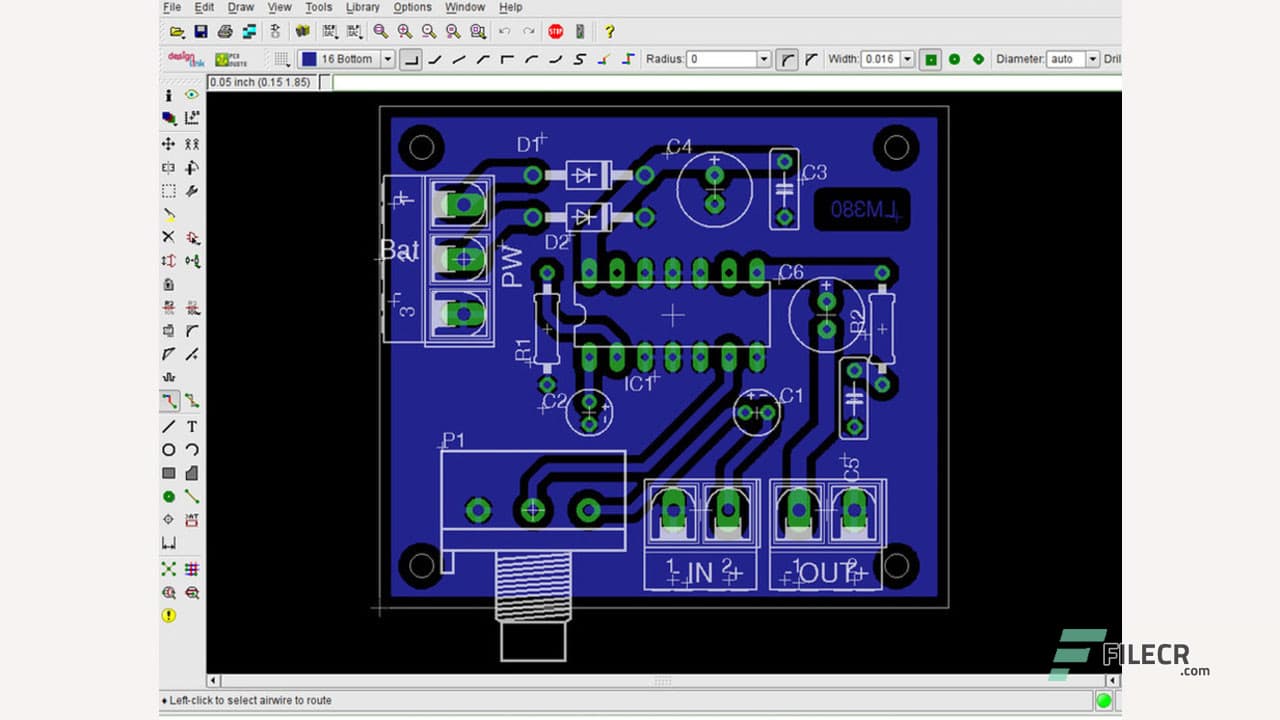Open the Width value dropdown
The image size is (1280, 720).
(907, 60)
